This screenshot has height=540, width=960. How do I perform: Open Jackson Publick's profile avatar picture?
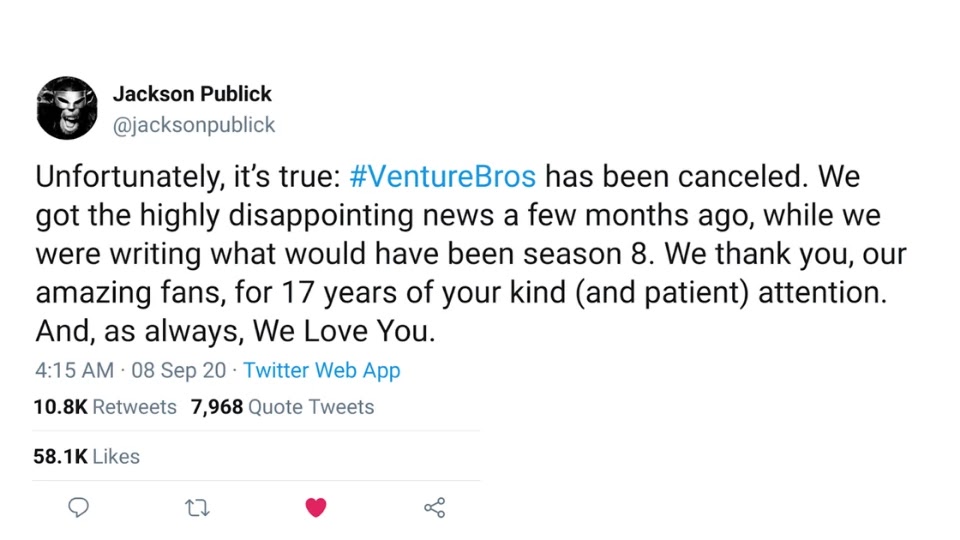(67, 108)
